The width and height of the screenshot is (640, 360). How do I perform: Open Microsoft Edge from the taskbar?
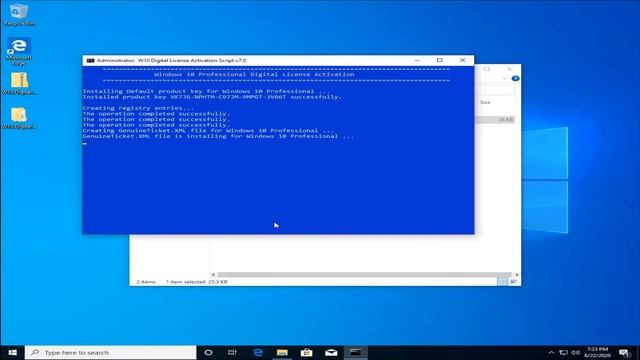tap(258, 352)
